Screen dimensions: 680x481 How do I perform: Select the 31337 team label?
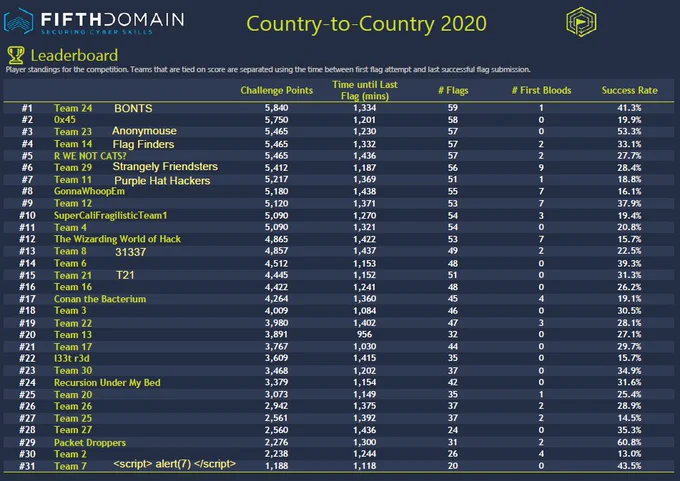[x=131, y=252]
